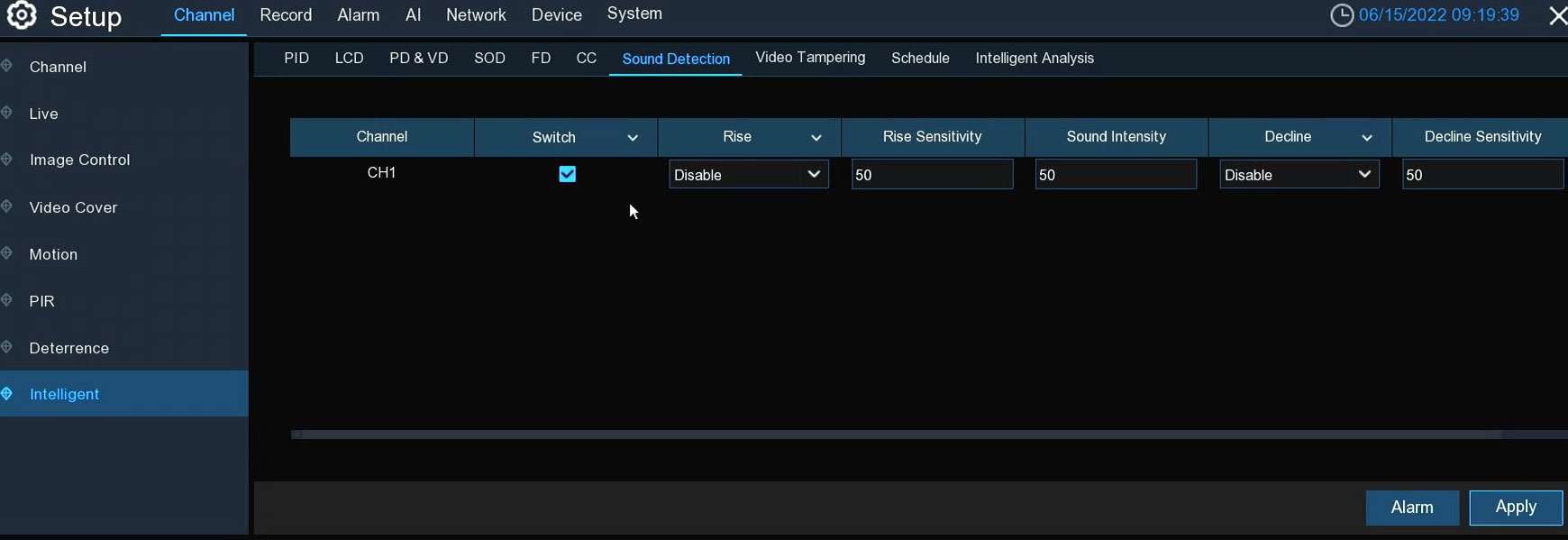Click the diamond icon next to Intelligent
This screenshot has width=1568, height=540.
pos(7,394)
